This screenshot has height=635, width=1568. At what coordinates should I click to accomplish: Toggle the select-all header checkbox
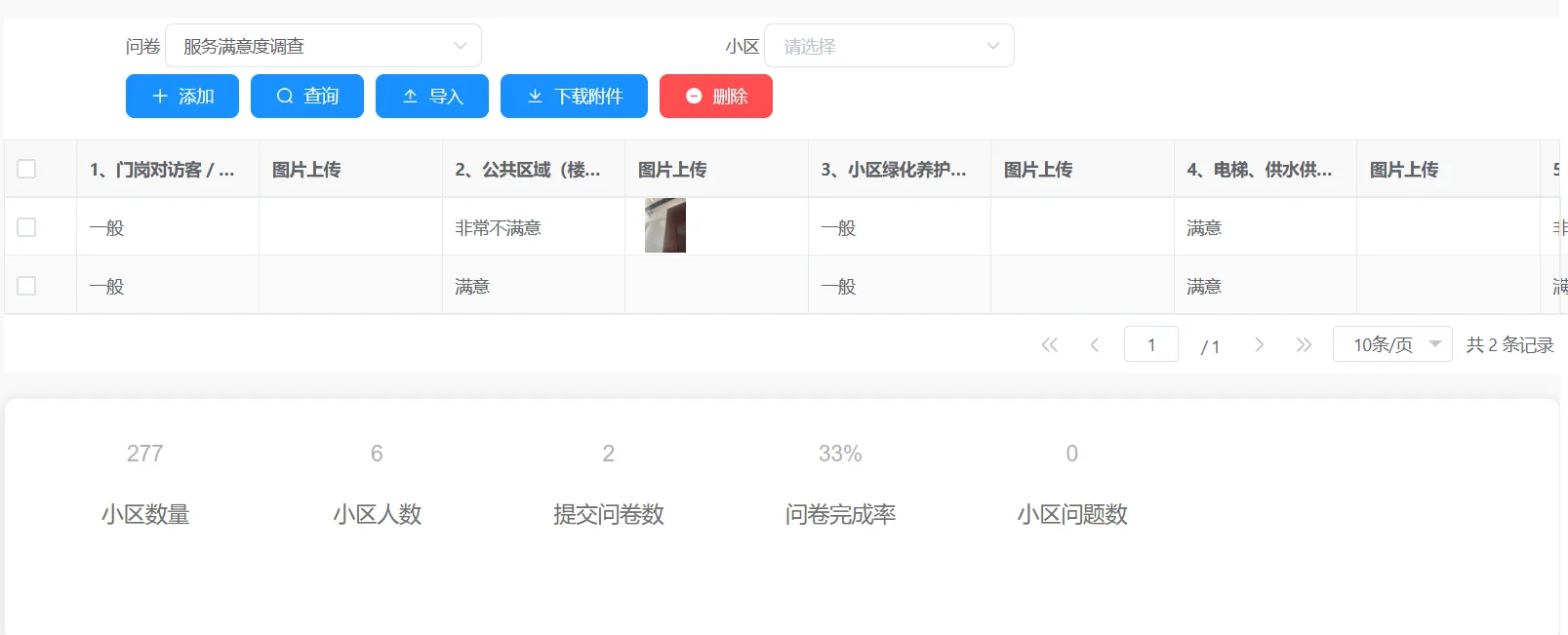[26, 169]
